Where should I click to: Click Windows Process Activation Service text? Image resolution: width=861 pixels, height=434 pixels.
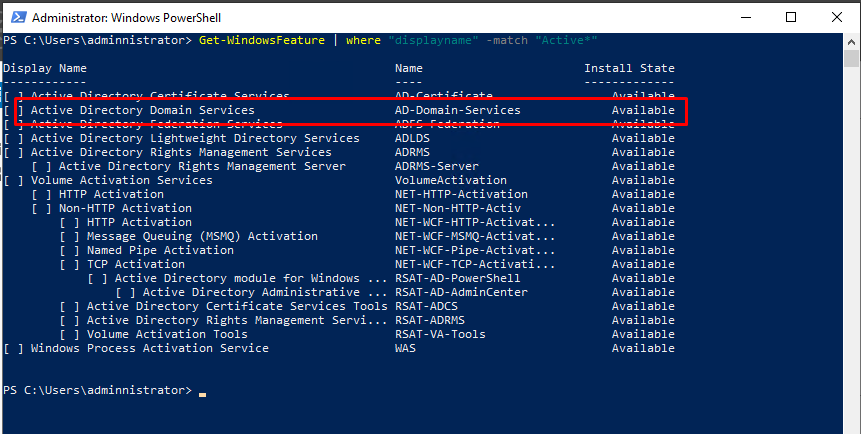[150, 348]
